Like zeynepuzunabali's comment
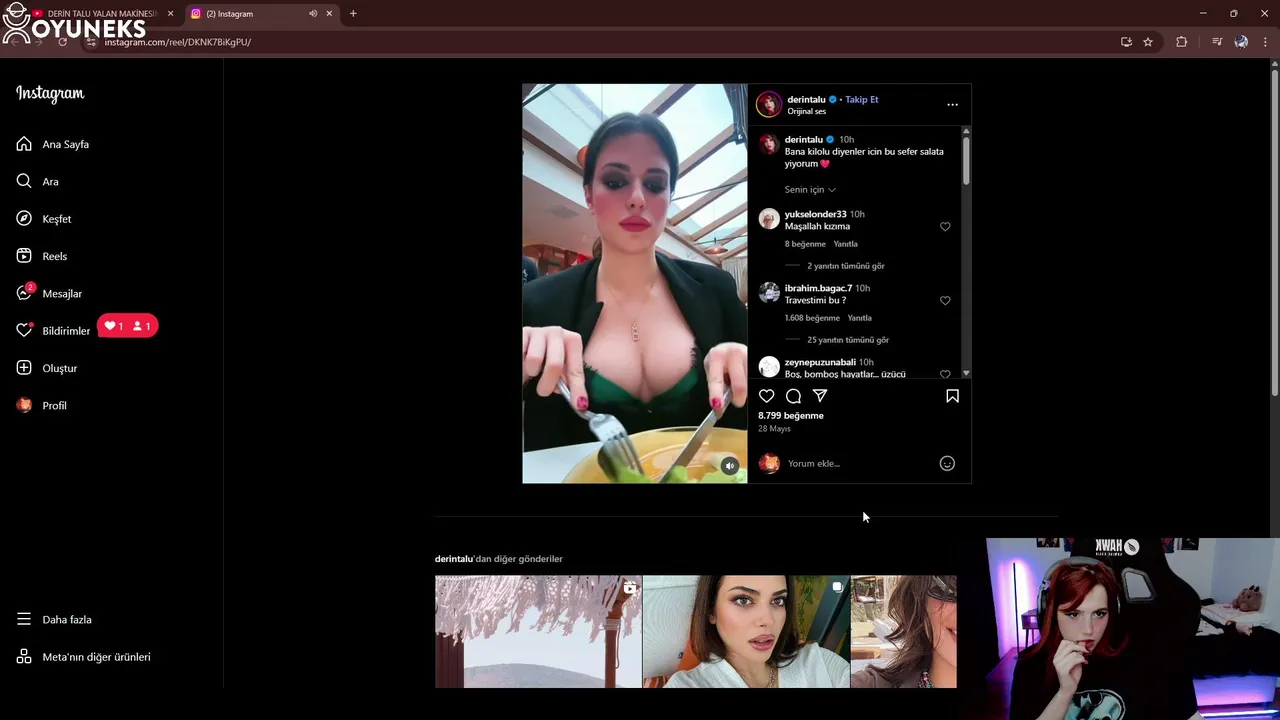This screenshot has width=1280, height=720. pyautogui.click(x=945, y=374)
